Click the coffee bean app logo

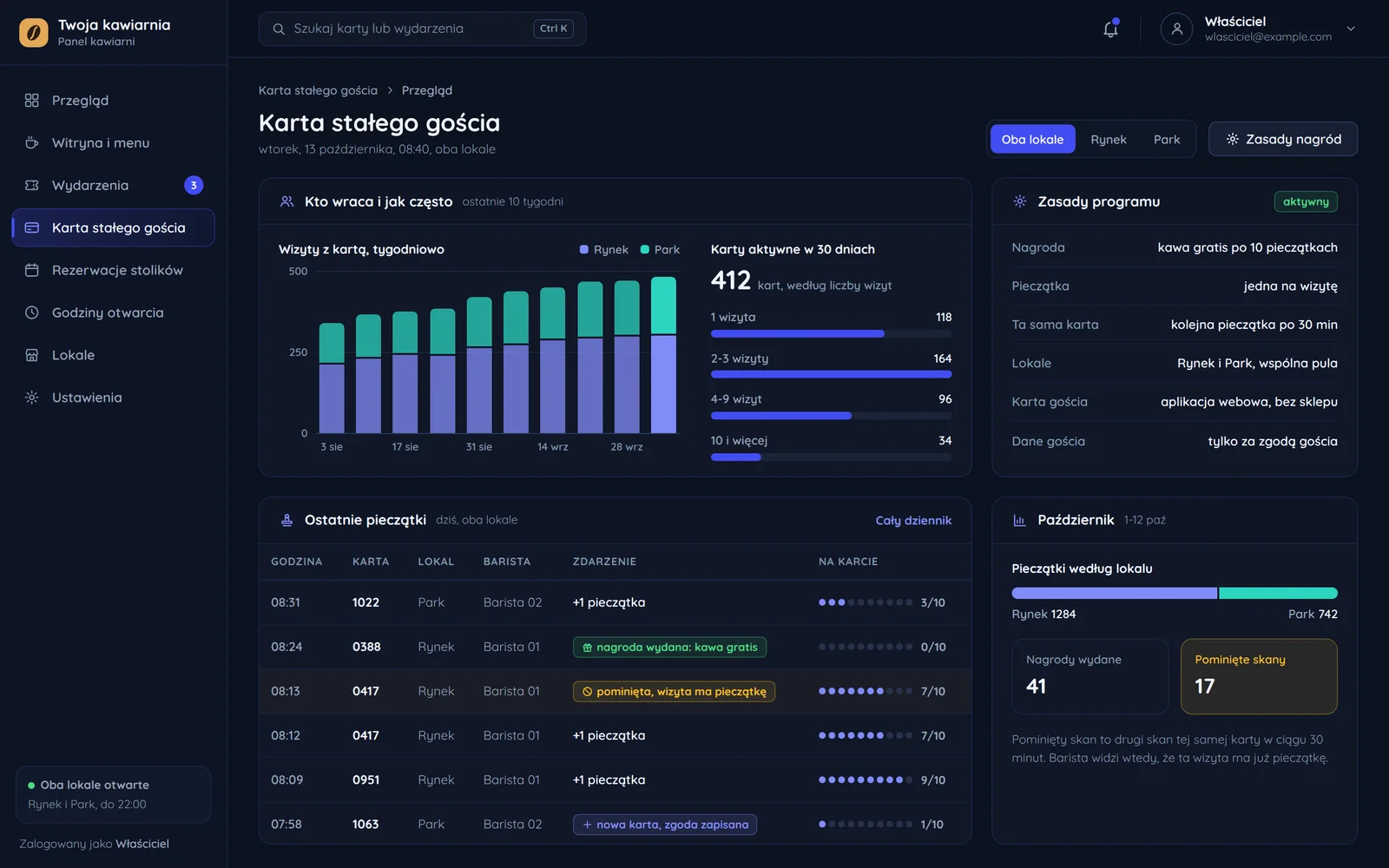click(34, 33)
